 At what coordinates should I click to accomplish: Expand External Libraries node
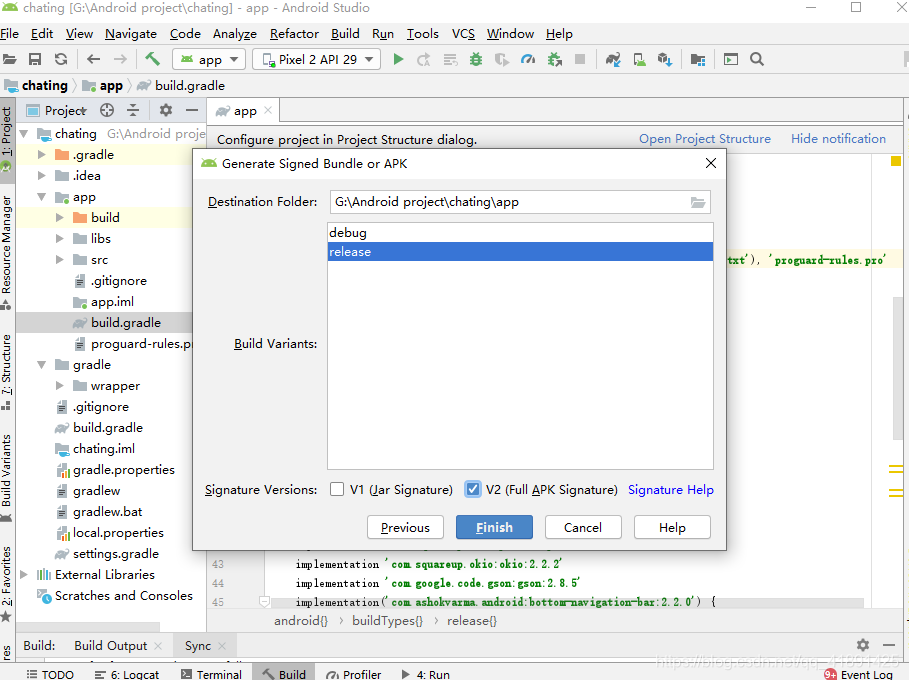(x=24, y=574)
